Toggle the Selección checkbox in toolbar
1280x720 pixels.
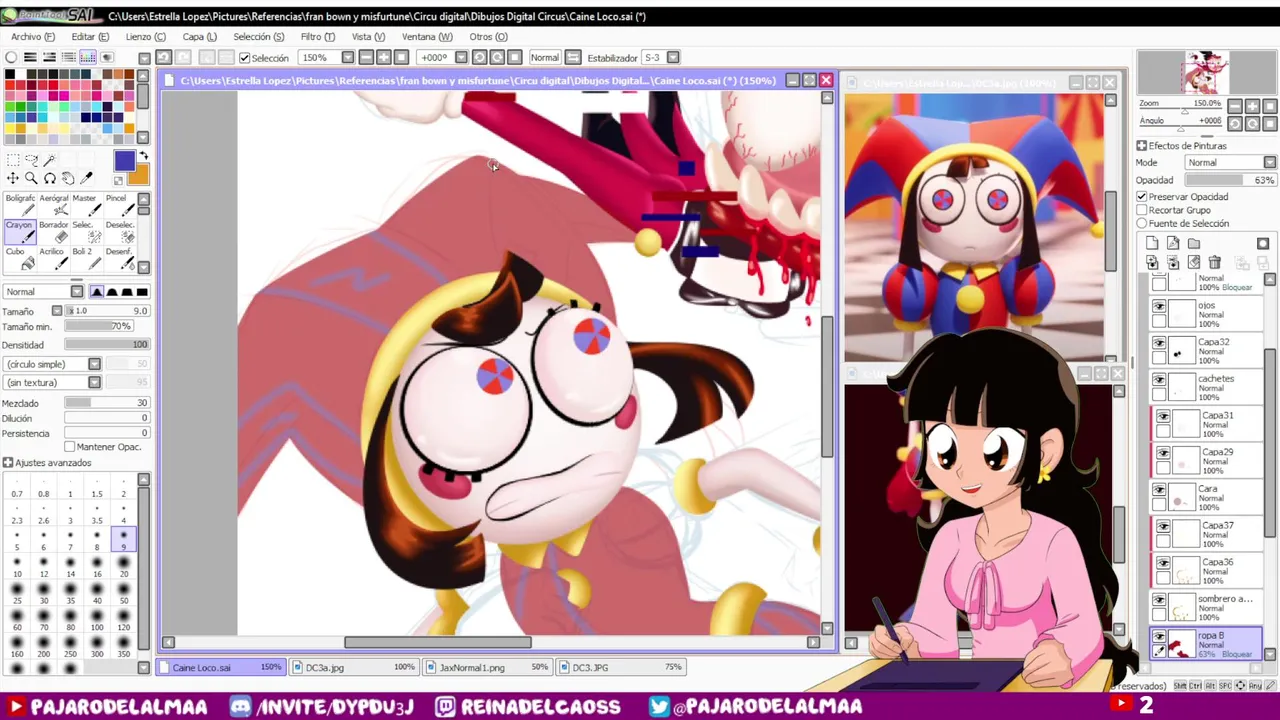[x=245, y=58]
